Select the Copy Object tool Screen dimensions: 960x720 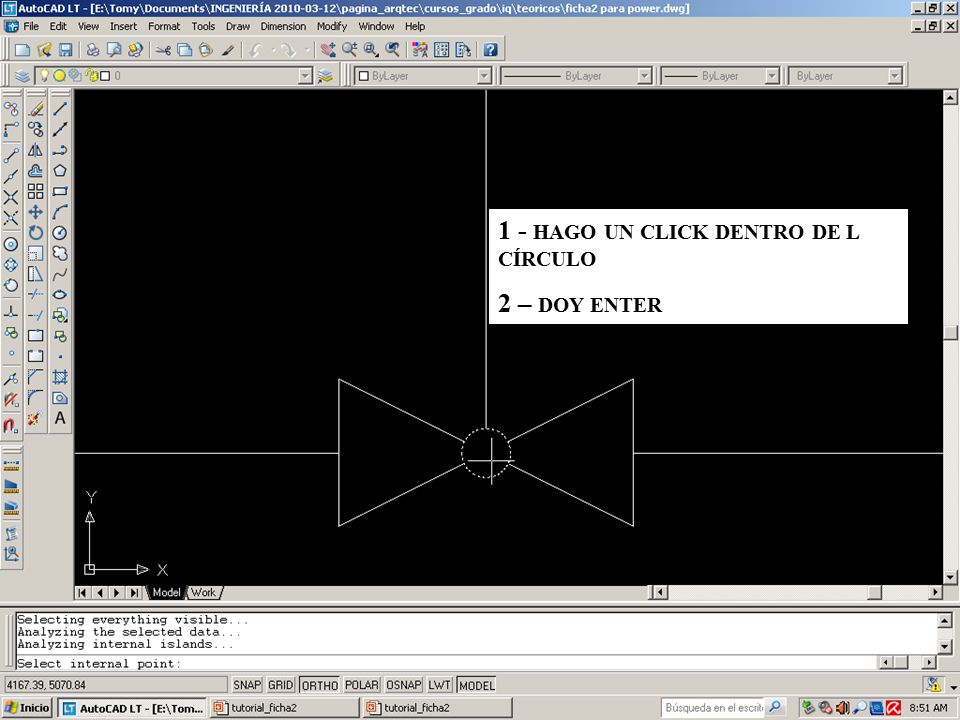[x=36, y=129]
